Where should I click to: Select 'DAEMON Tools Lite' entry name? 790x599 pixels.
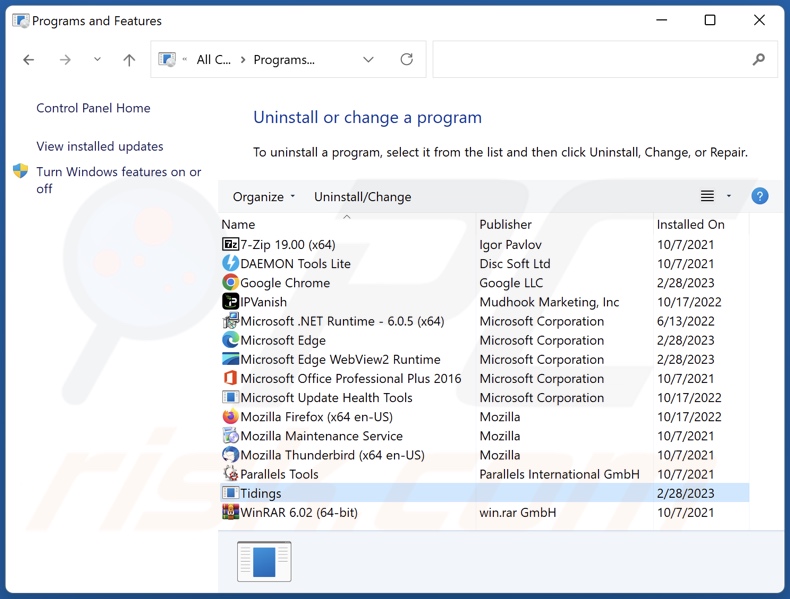295,263
